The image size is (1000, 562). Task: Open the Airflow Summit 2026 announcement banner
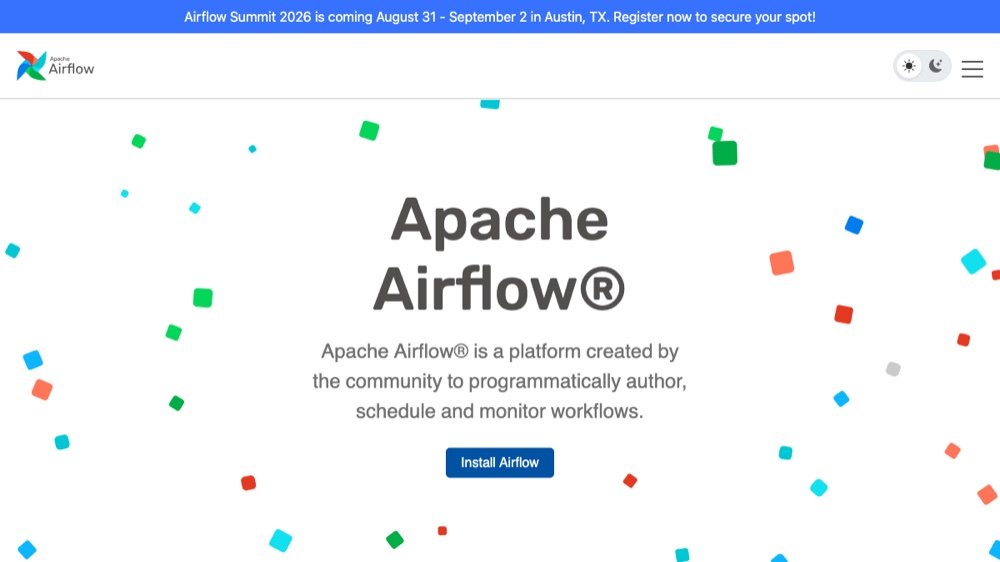point(500,17)
